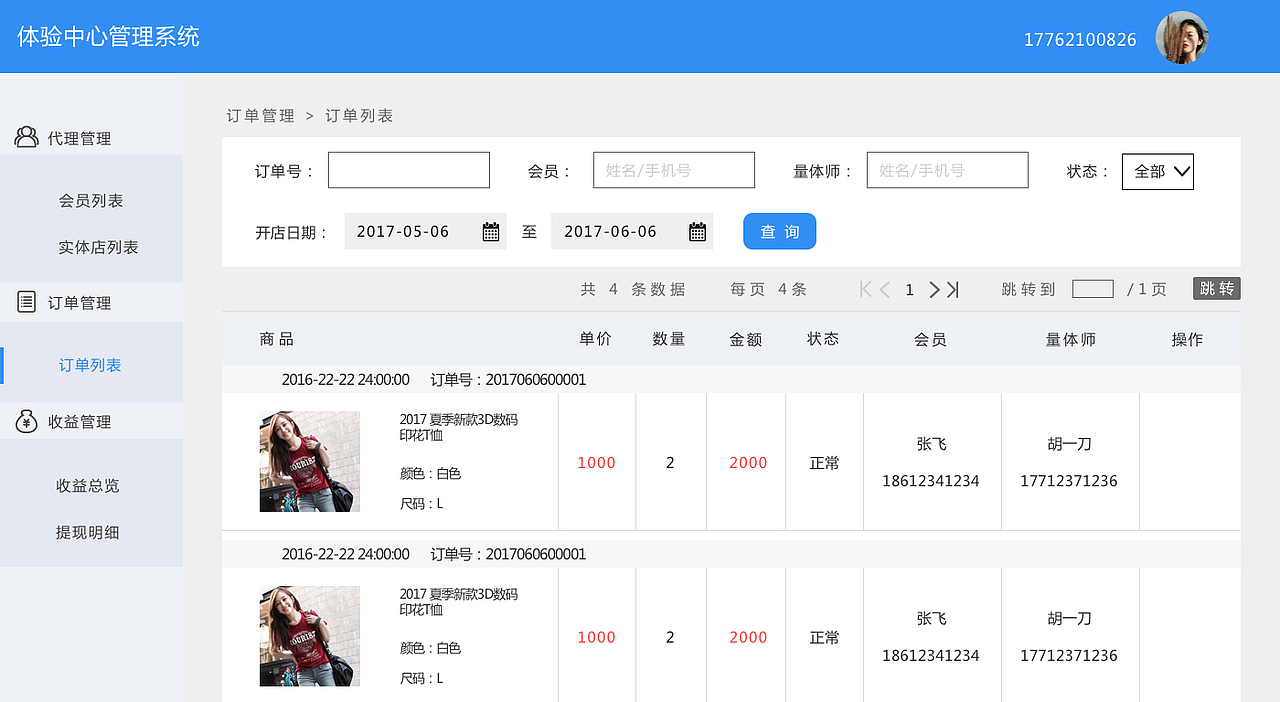Click the 收益管理 money bag icon
Viewport: 1280px width, 702px height.
coord(26,420)
